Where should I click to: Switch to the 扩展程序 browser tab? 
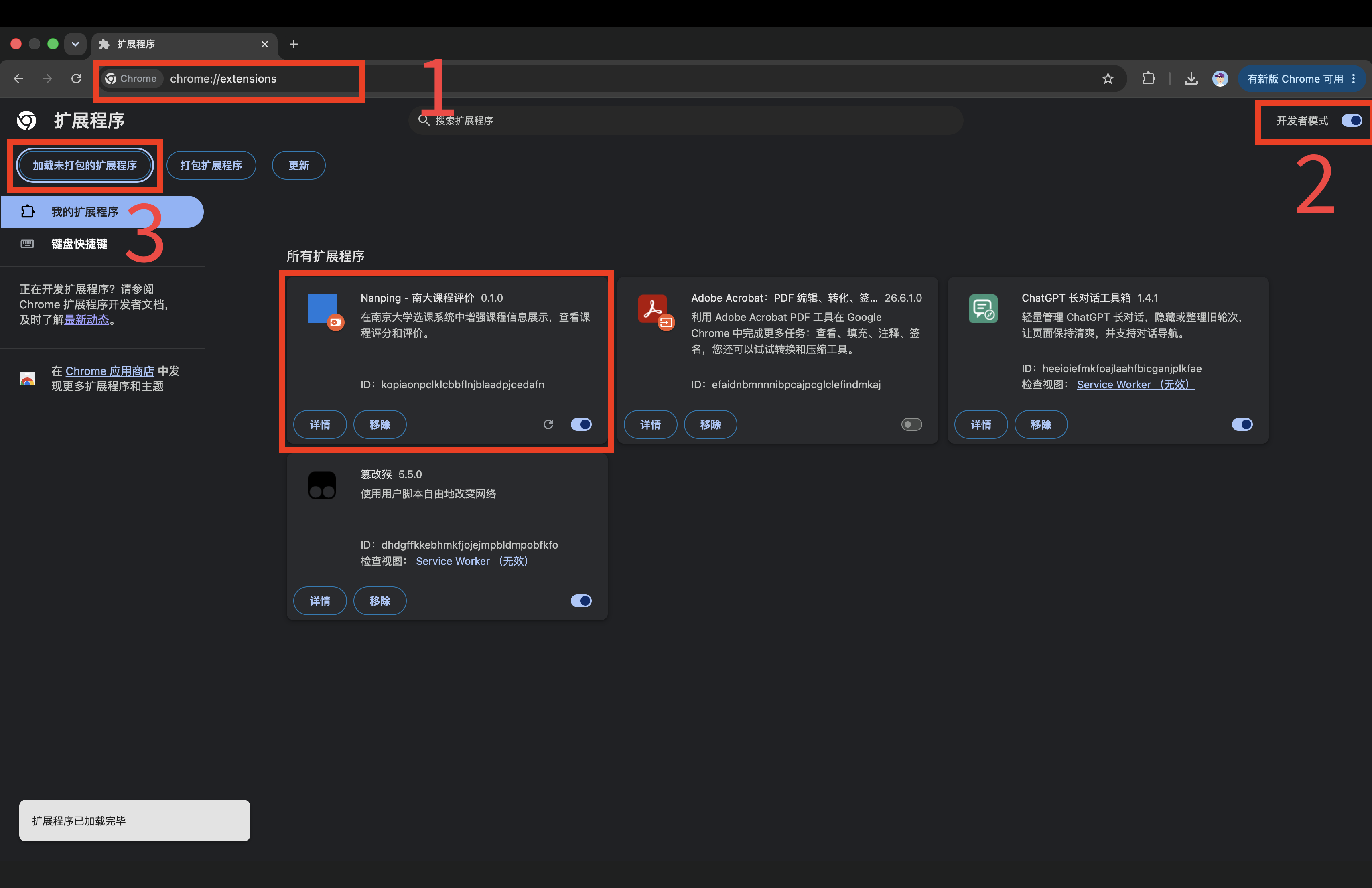(185, 44)
